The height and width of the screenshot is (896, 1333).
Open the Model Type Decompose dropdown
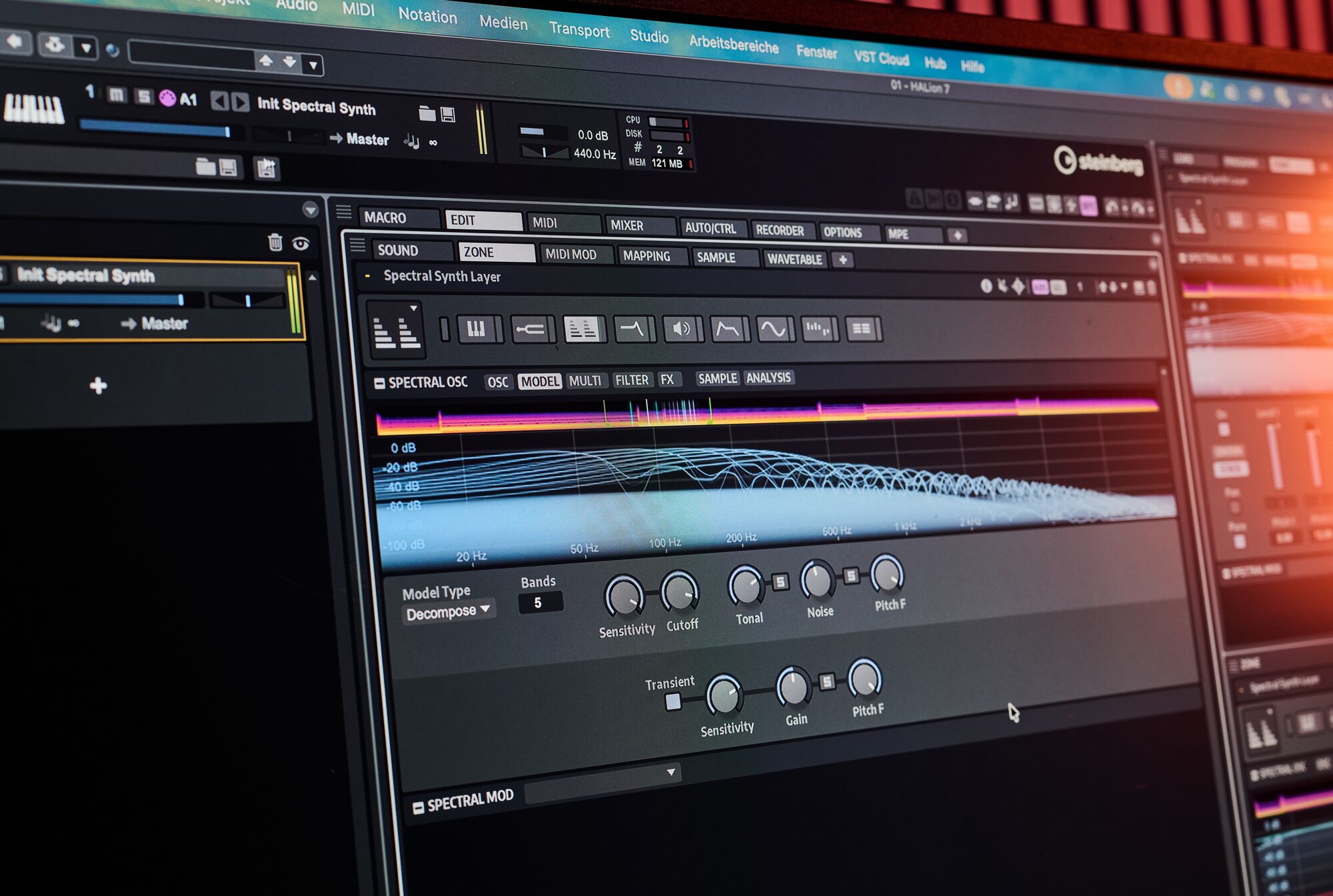pyautogui.click(x=448, y=612)
